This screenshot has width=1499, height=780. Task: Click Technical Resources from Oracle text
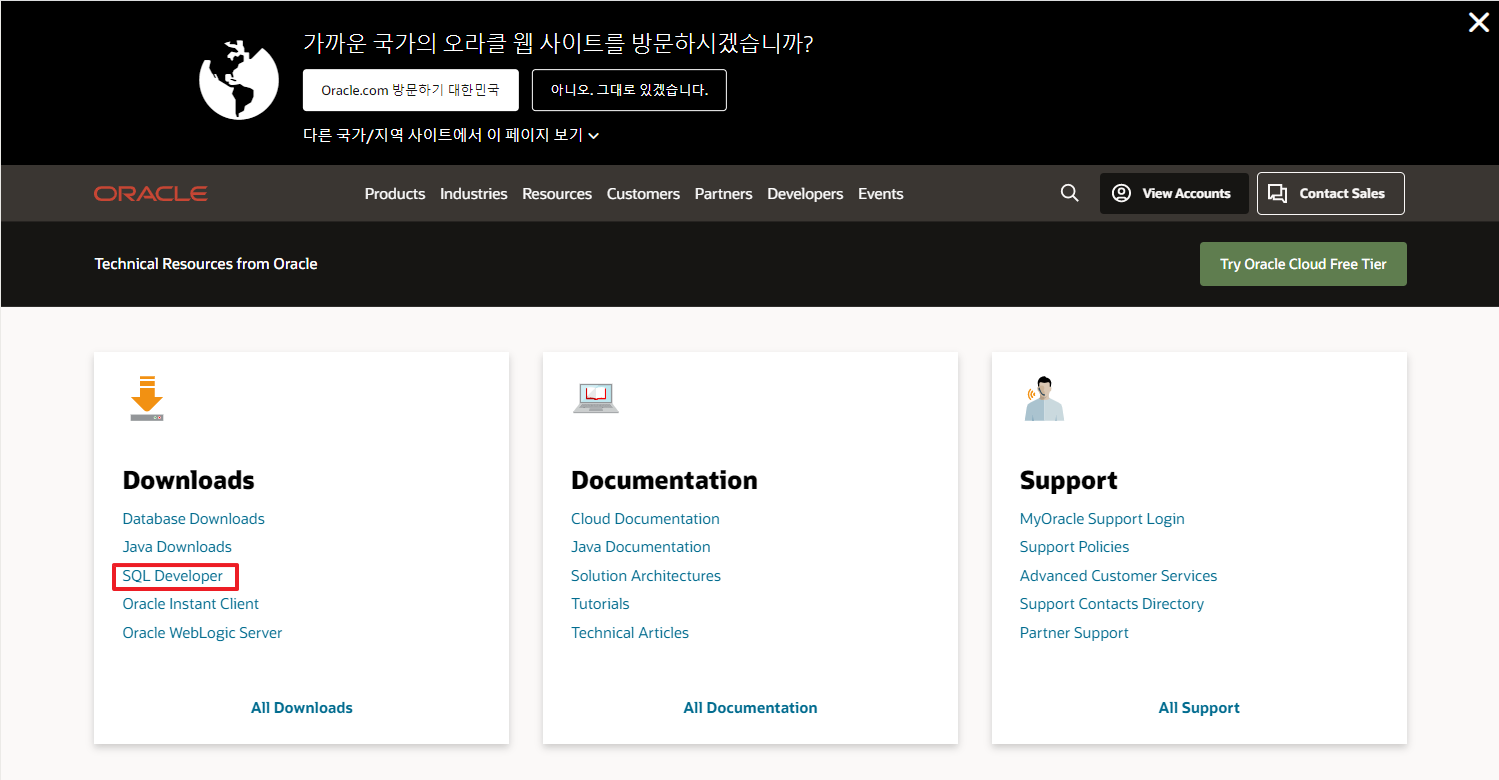pyautogui.click(x=206, y=264)
